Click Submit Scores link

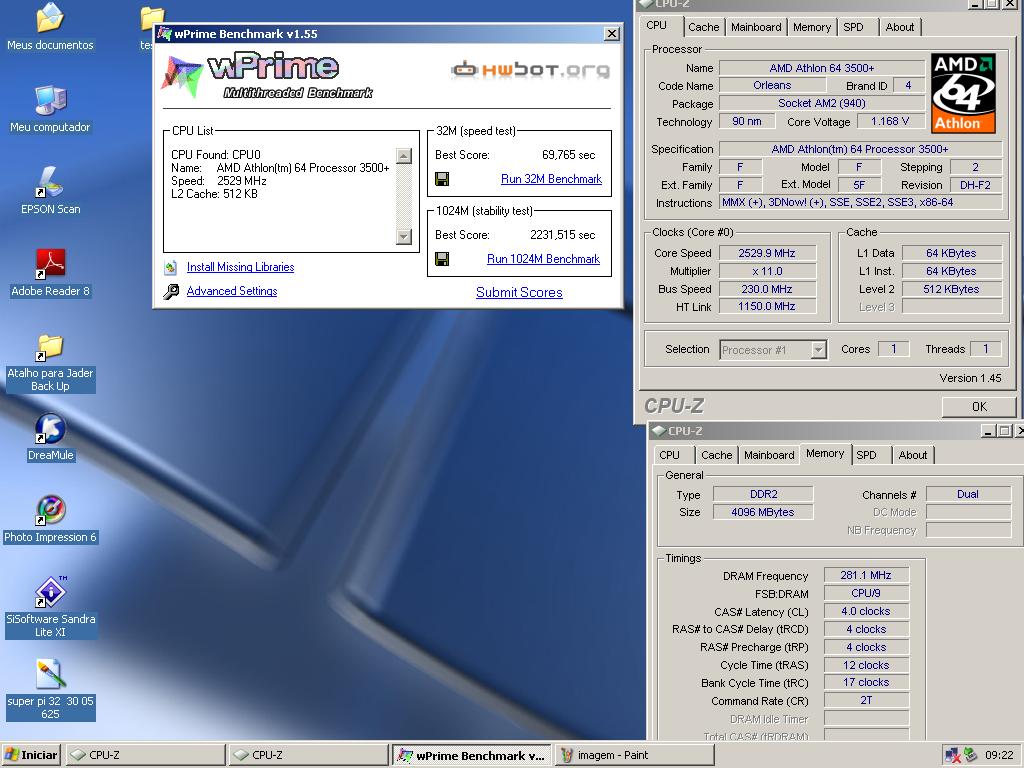(x=519, y=293)
